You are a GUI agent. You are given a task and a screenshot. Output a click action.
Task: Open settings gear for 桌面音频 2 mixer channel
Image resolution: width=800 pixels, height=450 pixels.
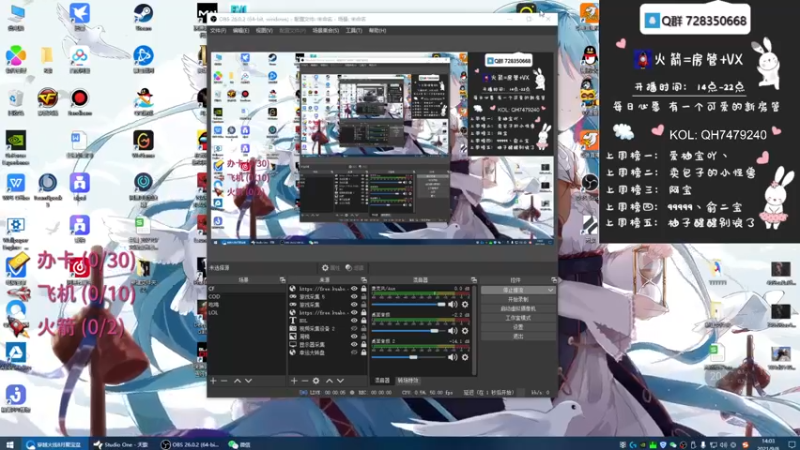(465, 357)
